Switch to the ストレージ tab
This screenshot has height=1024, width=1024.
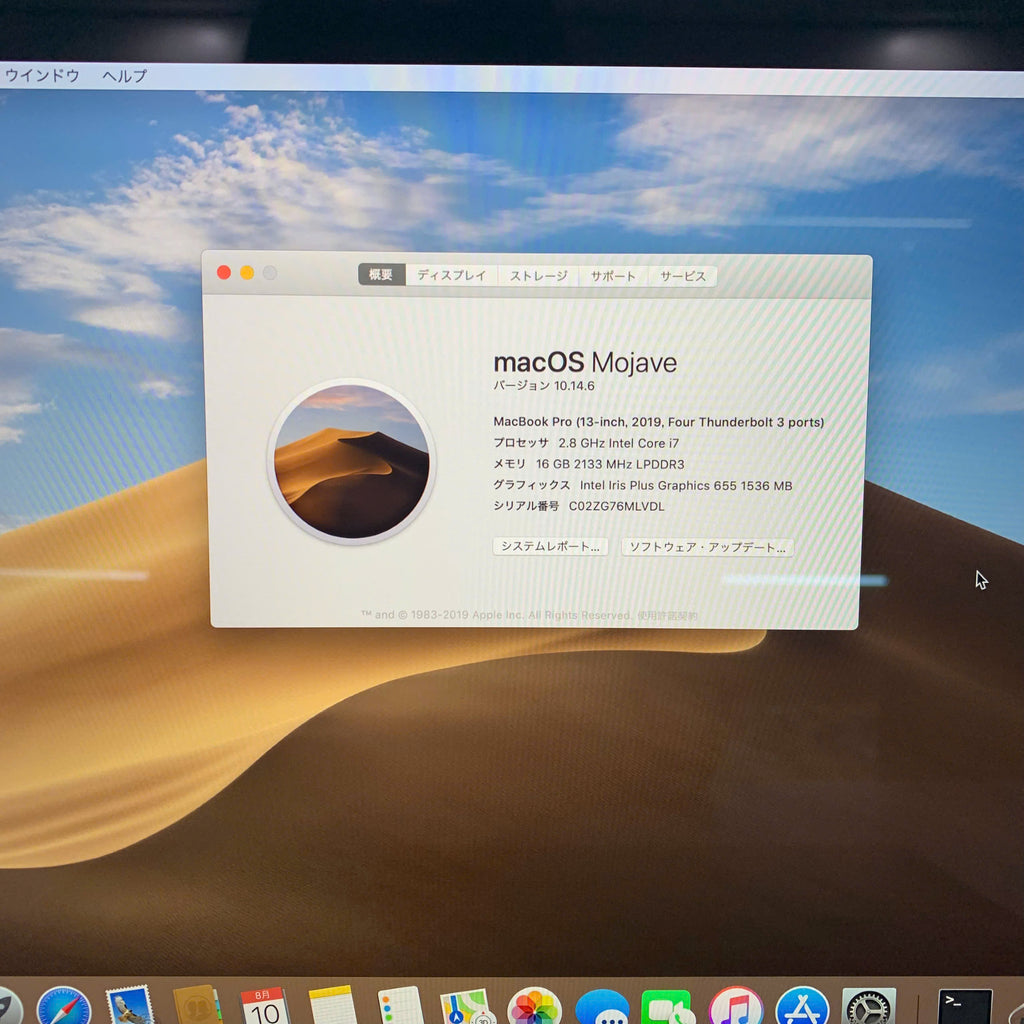pos(538,276)
